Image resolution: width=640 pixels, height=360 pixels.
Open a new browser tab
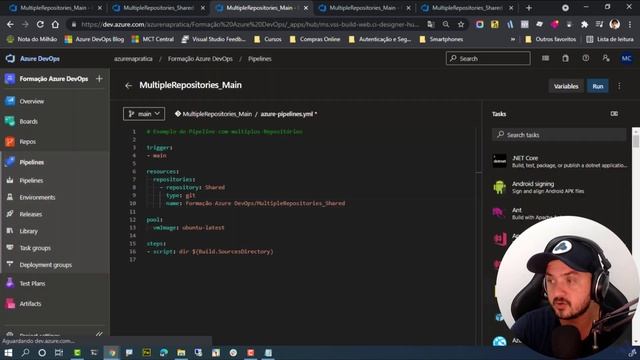tap(529, 8)
